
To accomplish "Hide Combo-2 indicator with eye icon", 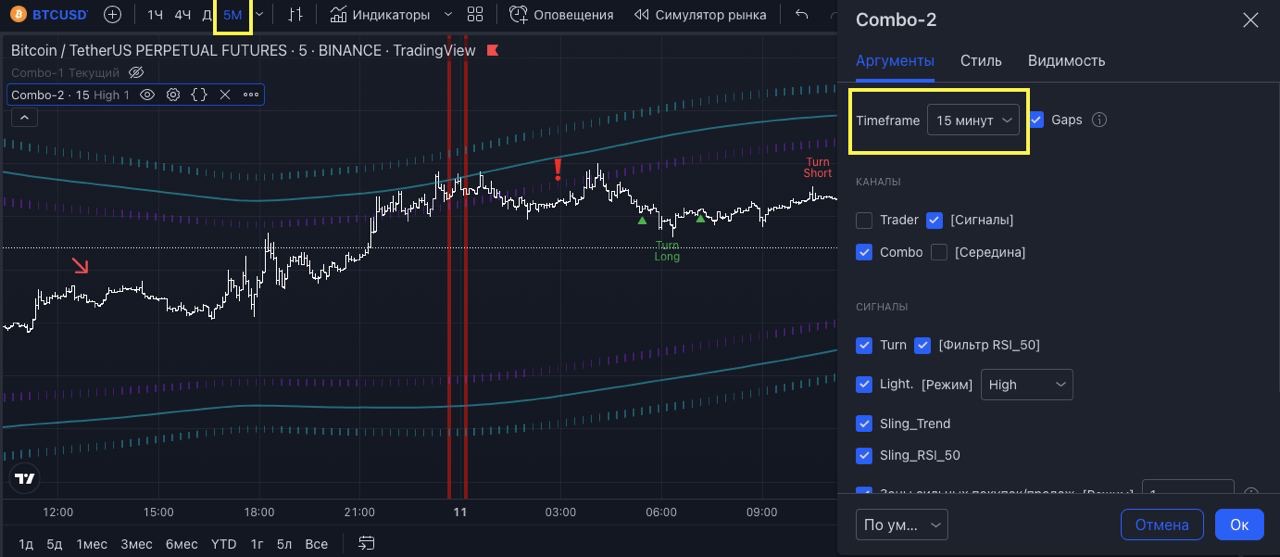I will 147,95.
